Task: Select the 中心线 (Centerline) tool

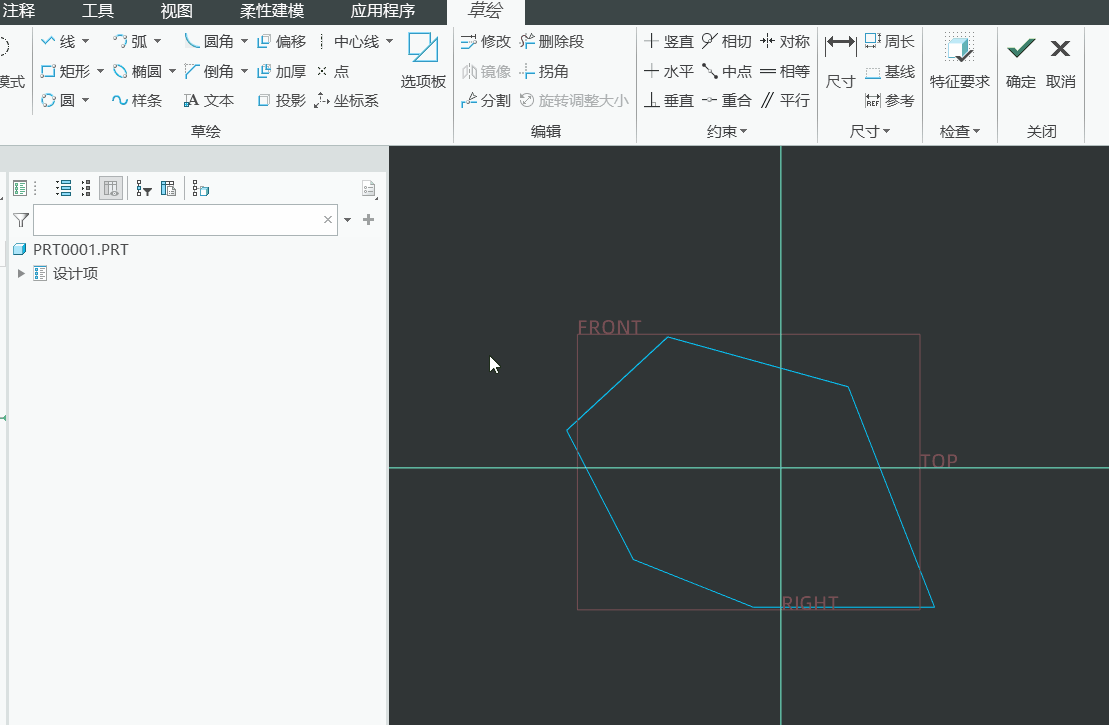Action: [x=348, y=42]
